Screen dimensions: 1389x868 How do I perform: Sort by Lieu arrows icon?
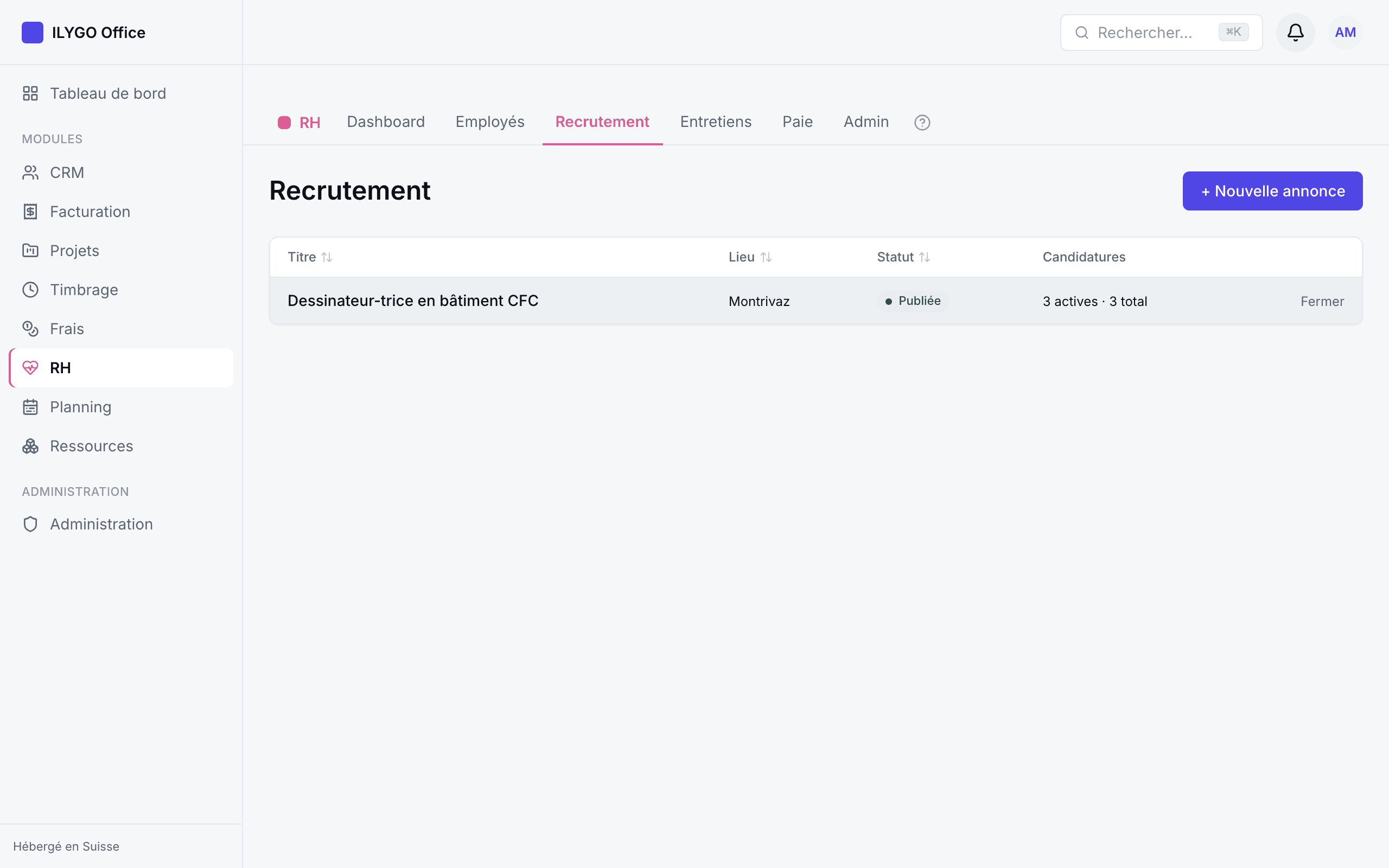pyautogui.click(x=766, y=257)
